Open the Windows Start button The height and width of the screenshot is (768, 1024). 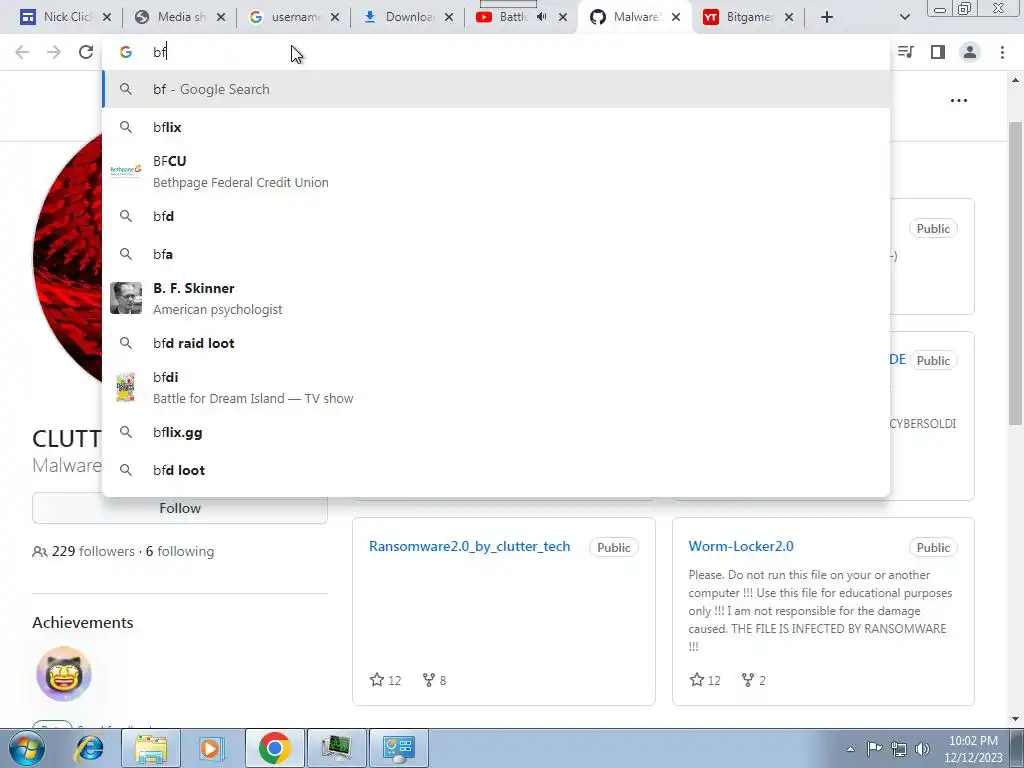26,748
